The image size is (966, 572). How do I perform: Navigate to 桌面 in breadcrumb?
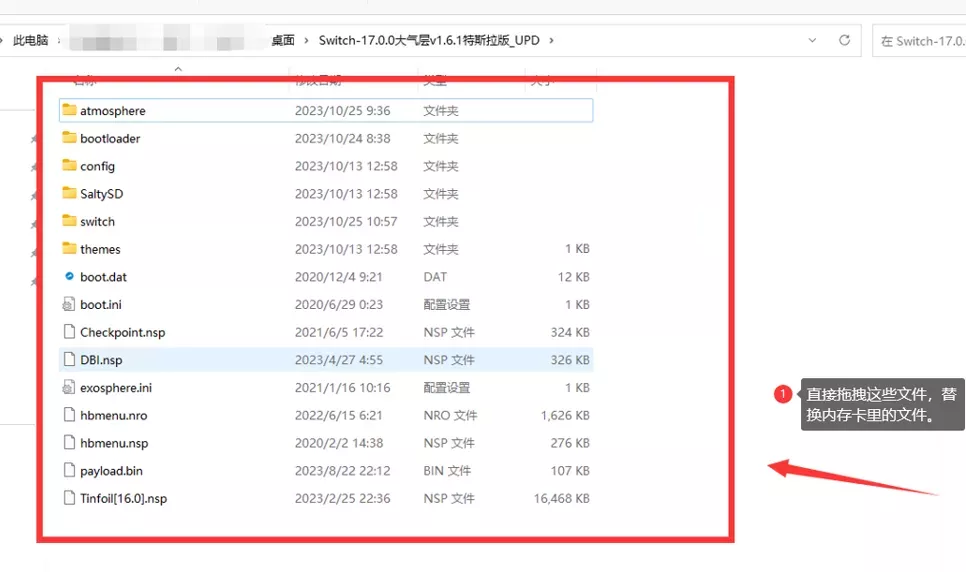pyautogui.click(x=283, y=41)
